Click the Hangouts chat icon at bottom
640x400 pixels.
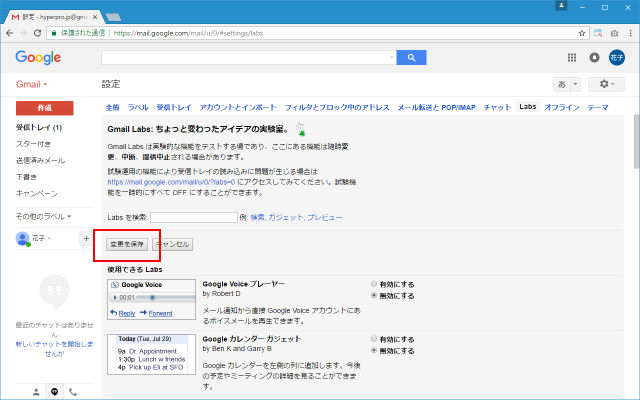54,392
